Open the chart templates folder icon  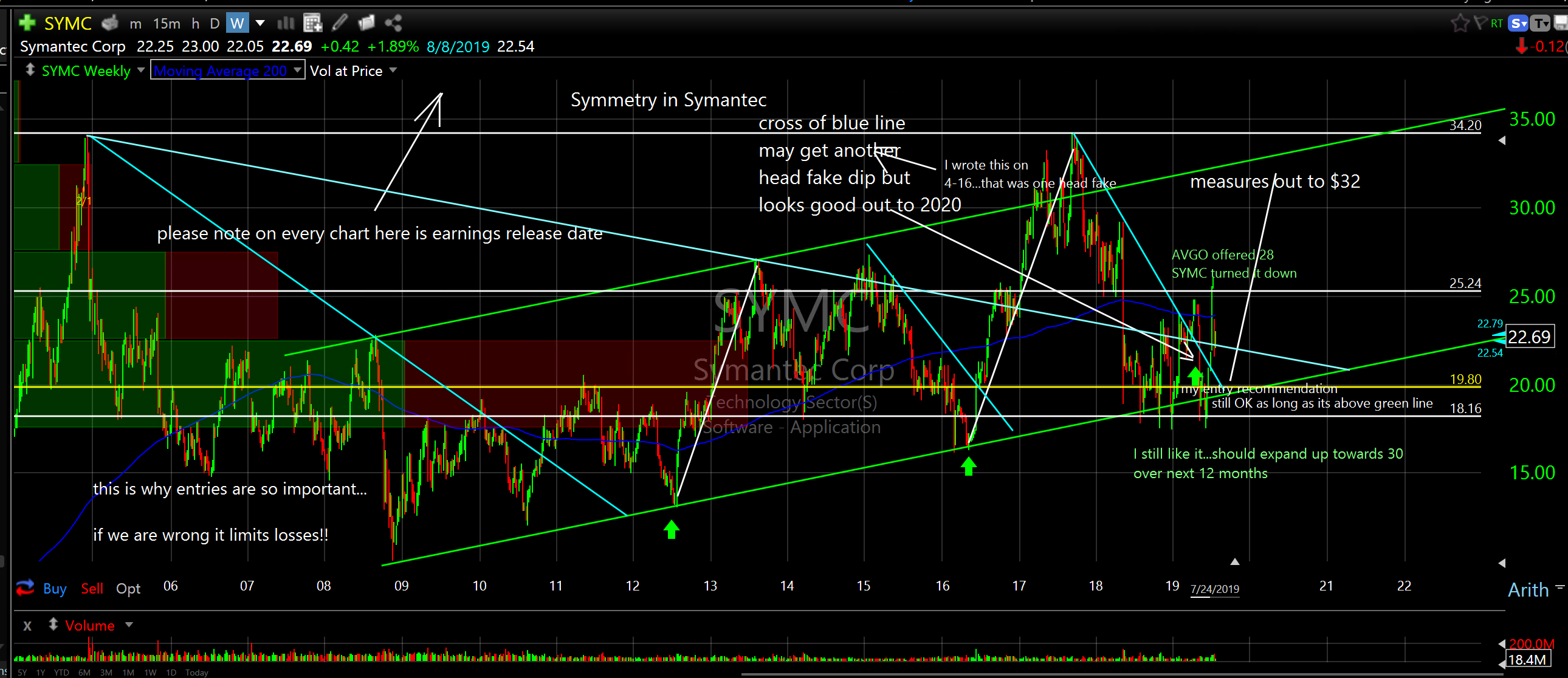click(x=366, y=23)
